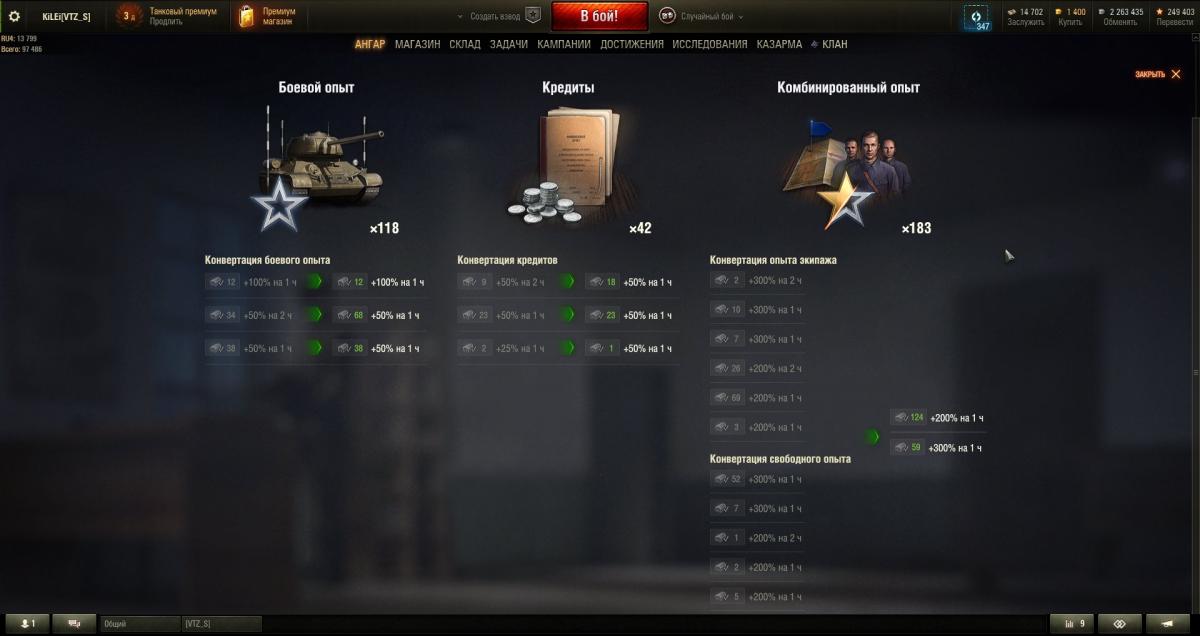The width and height of the screenshot is (1200, 636).
Task: Click the green arrow for combined experience conversion
Action: 872,437
